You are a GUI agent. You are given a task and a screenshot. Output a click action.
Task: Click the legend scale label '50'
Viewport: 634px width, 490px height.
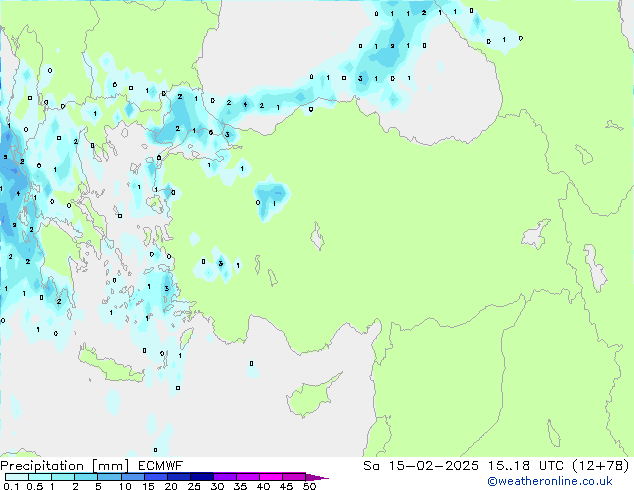tap(309, 486)
